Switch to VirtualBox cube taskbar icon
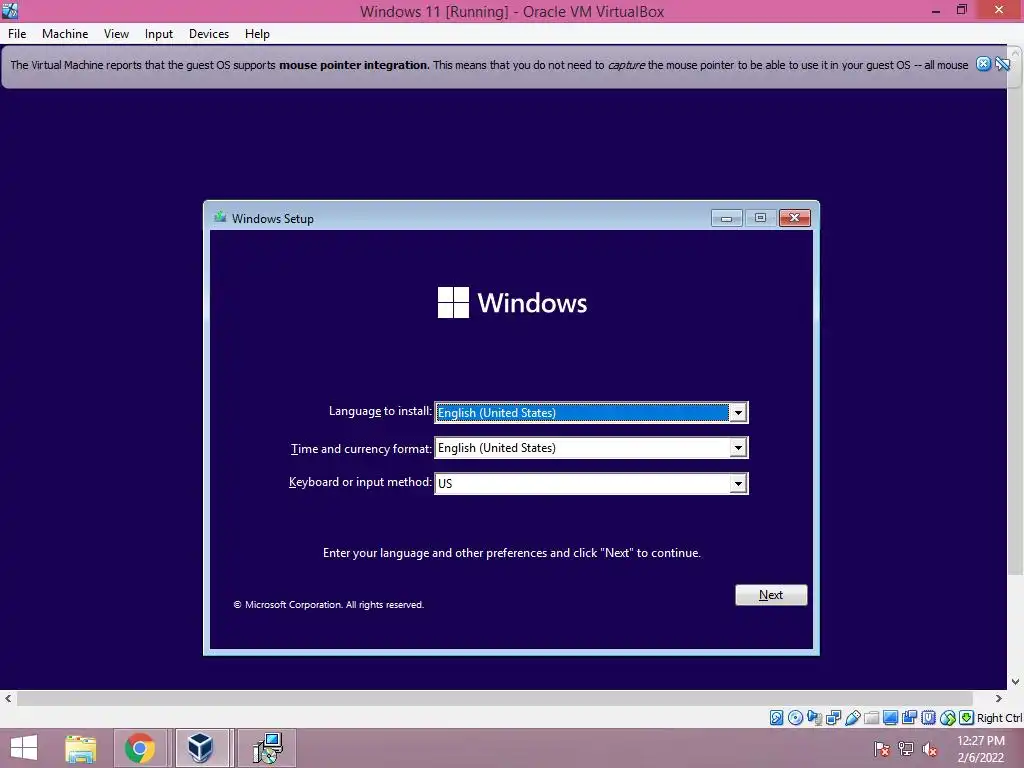1024x768 pixels. (200, 748)
